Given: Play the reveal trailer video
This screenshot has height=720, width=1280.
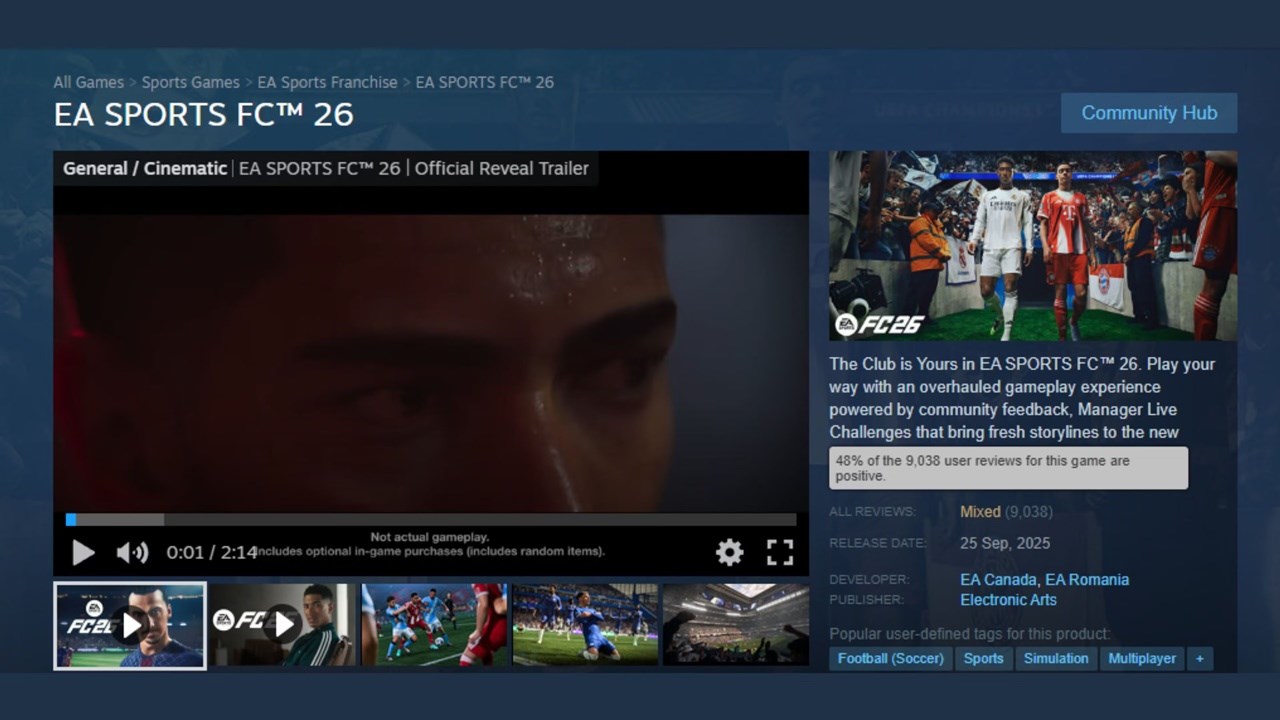Looking at the screenshot, I should [x=83, y=552].
